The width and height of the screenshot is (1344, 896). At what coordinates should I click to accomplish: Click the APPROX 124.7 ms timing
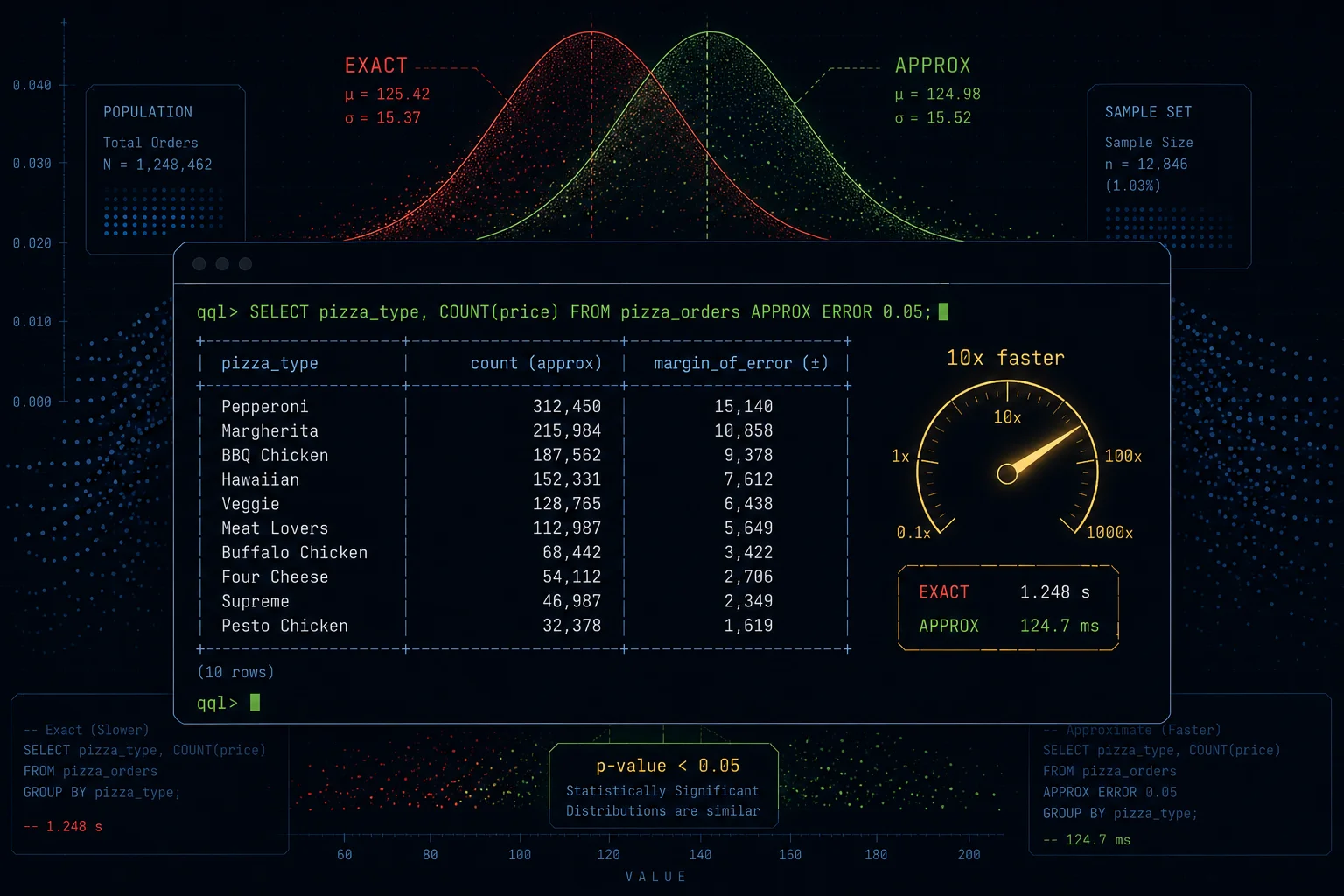1009,626
